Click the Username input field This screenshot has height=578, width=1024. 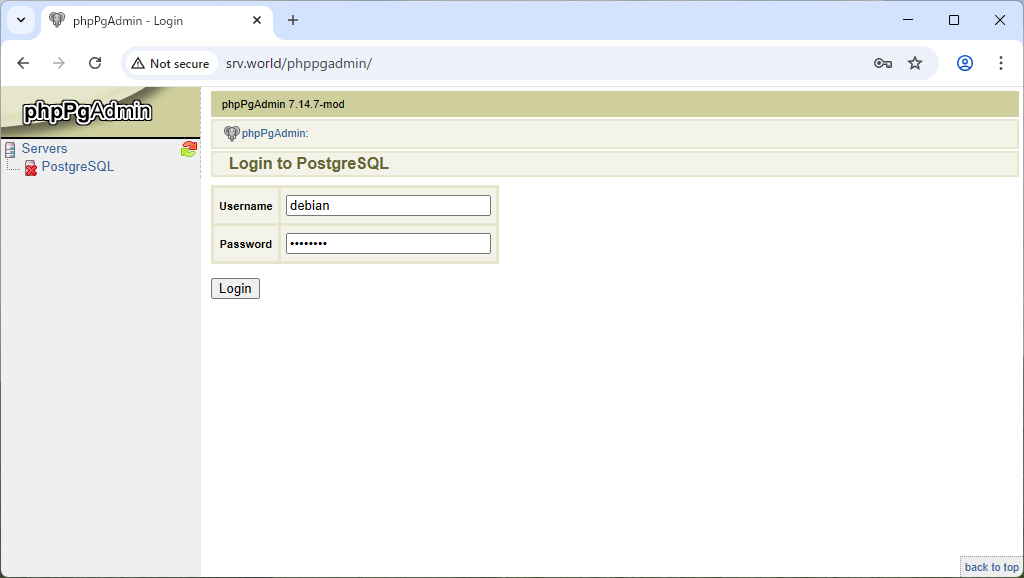click(388, 205)
